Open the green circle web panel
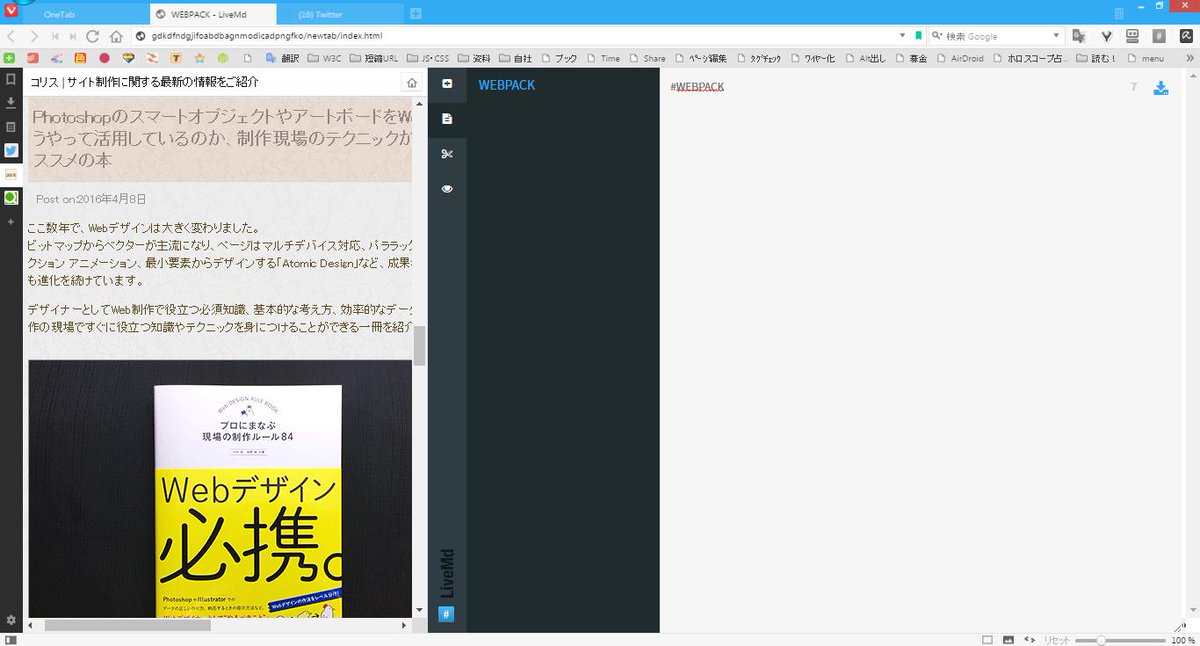The width and height of the screenshot is (1200, 646). [11, 198]
